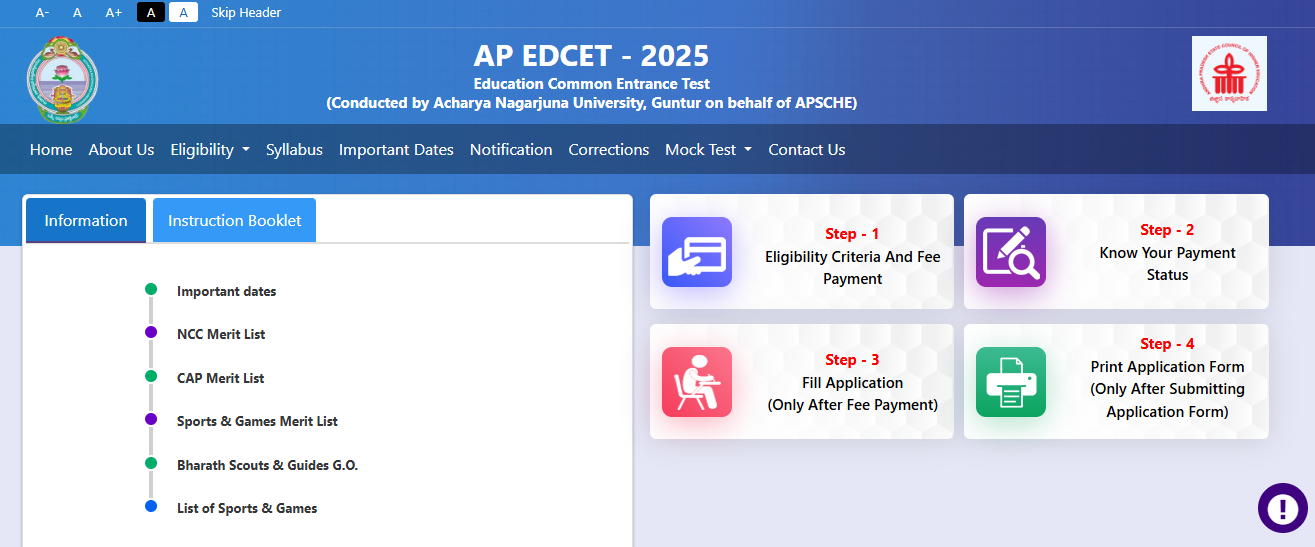Viewport: 1315px width, 547px height.
Task: Open Sports & Games Merit List
Action: (257, 421)
